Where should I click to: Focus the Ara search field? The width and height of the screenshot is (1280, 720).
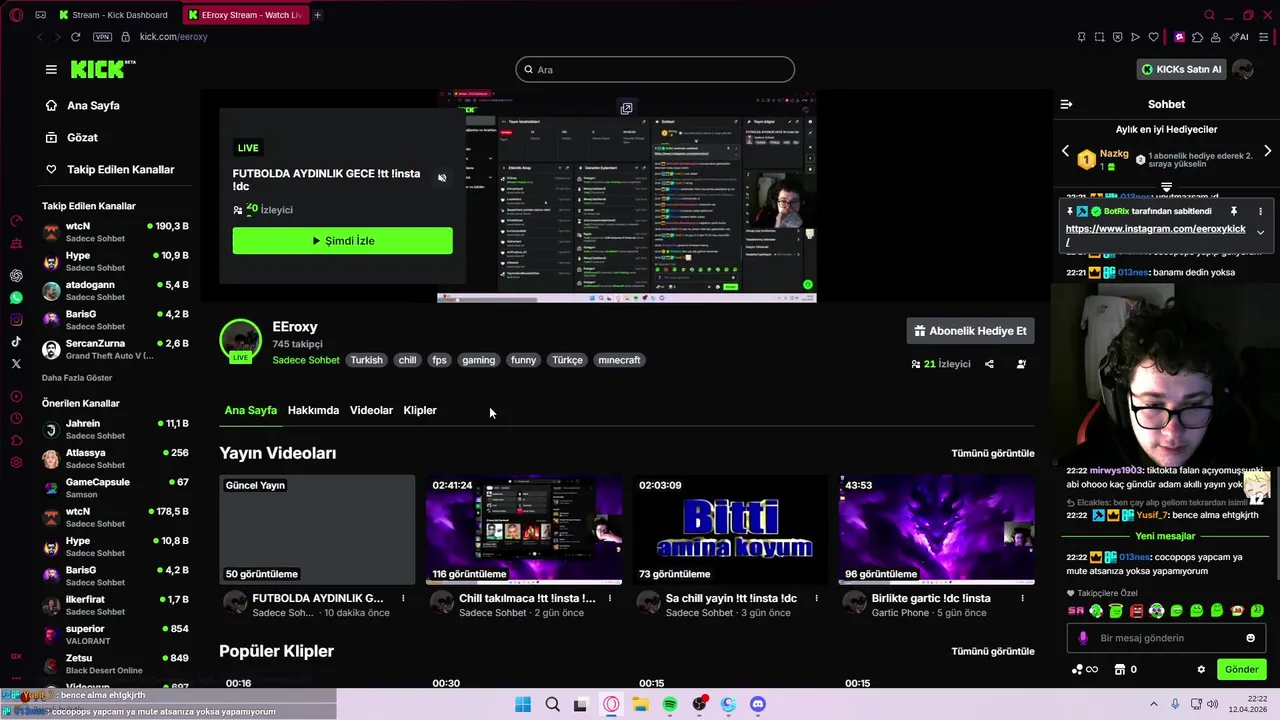tap(655, 69)
